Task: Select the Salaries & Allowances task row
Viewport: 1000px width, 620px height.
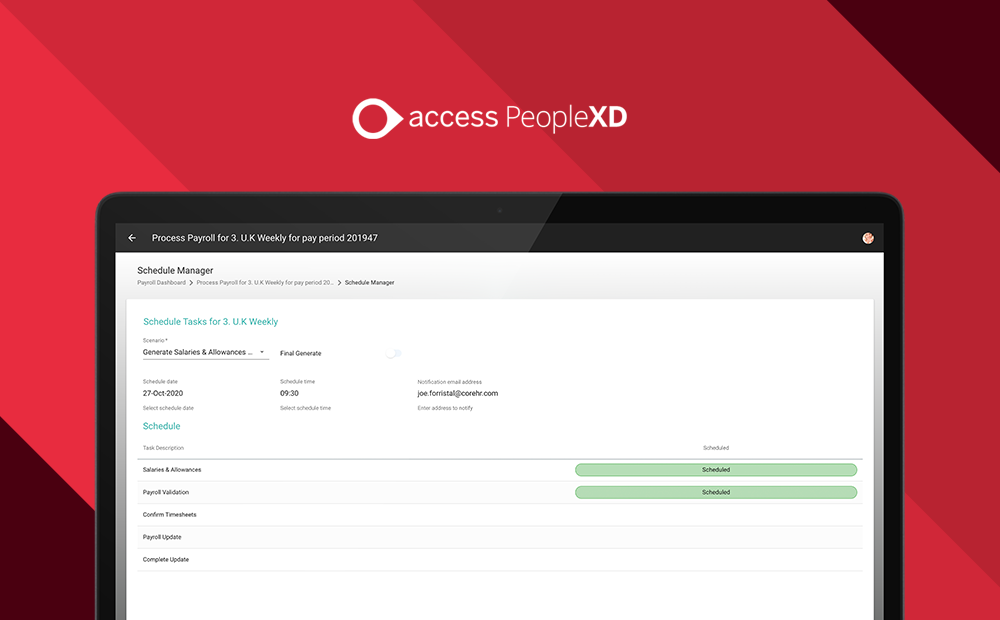Action: pyautogui.click(x=499, y=470)
